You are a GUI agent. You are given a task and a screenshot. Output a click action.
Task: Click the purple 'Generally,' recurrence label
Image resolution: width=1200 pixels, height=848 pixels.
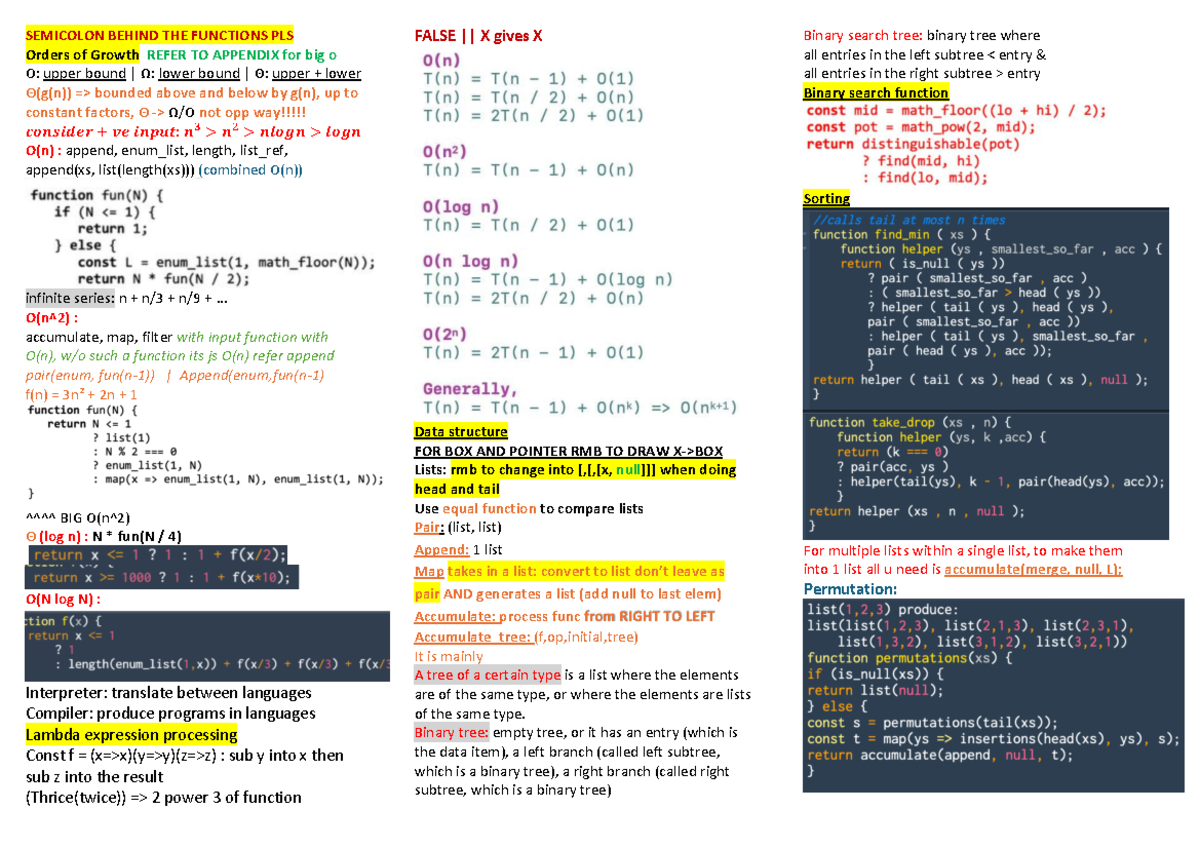click(470, 389)
